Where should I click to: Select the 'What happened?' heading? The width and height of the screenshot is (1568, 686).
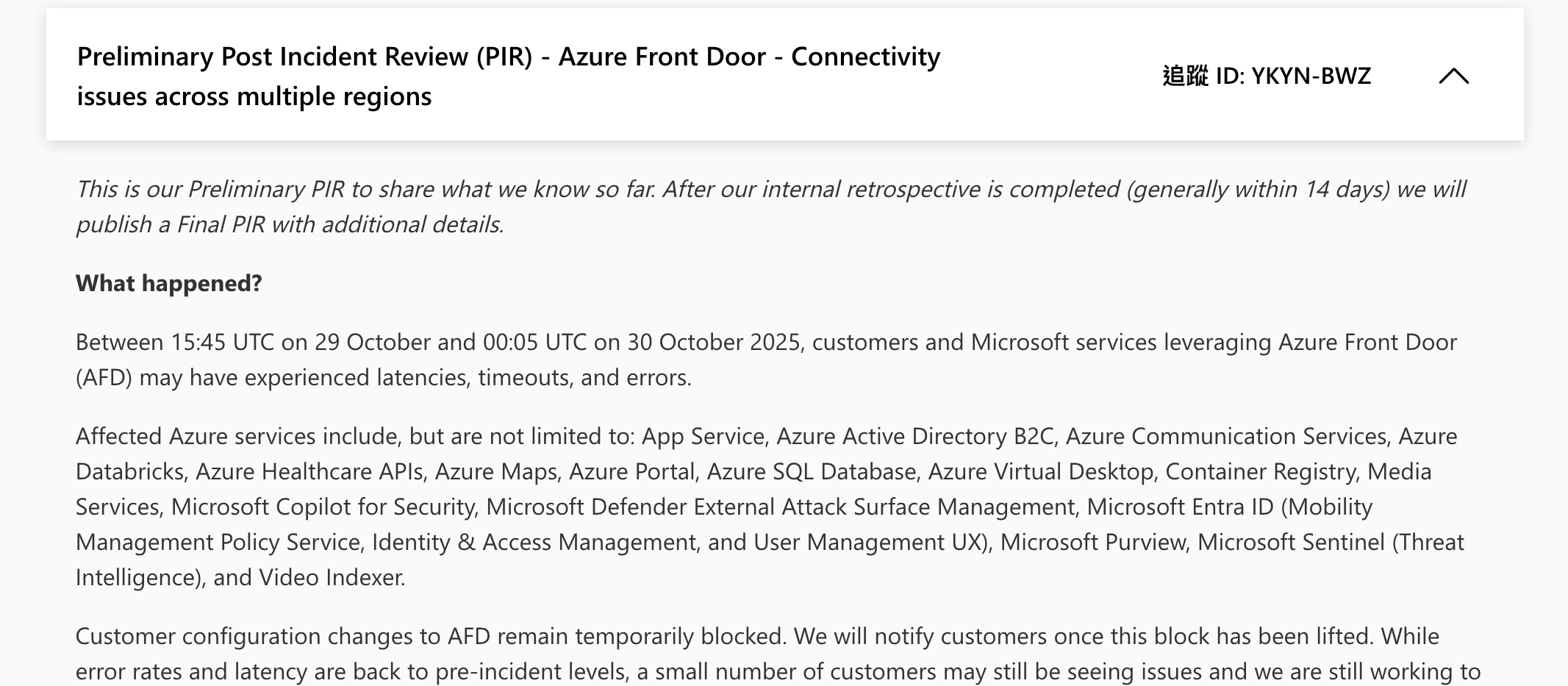[170, 282]
